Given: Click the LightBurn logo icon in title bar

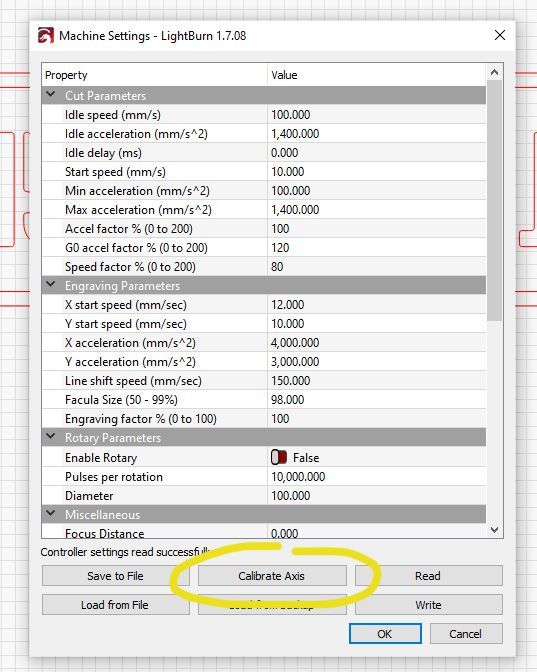Looking at the screenshot, I should [46, 36].
